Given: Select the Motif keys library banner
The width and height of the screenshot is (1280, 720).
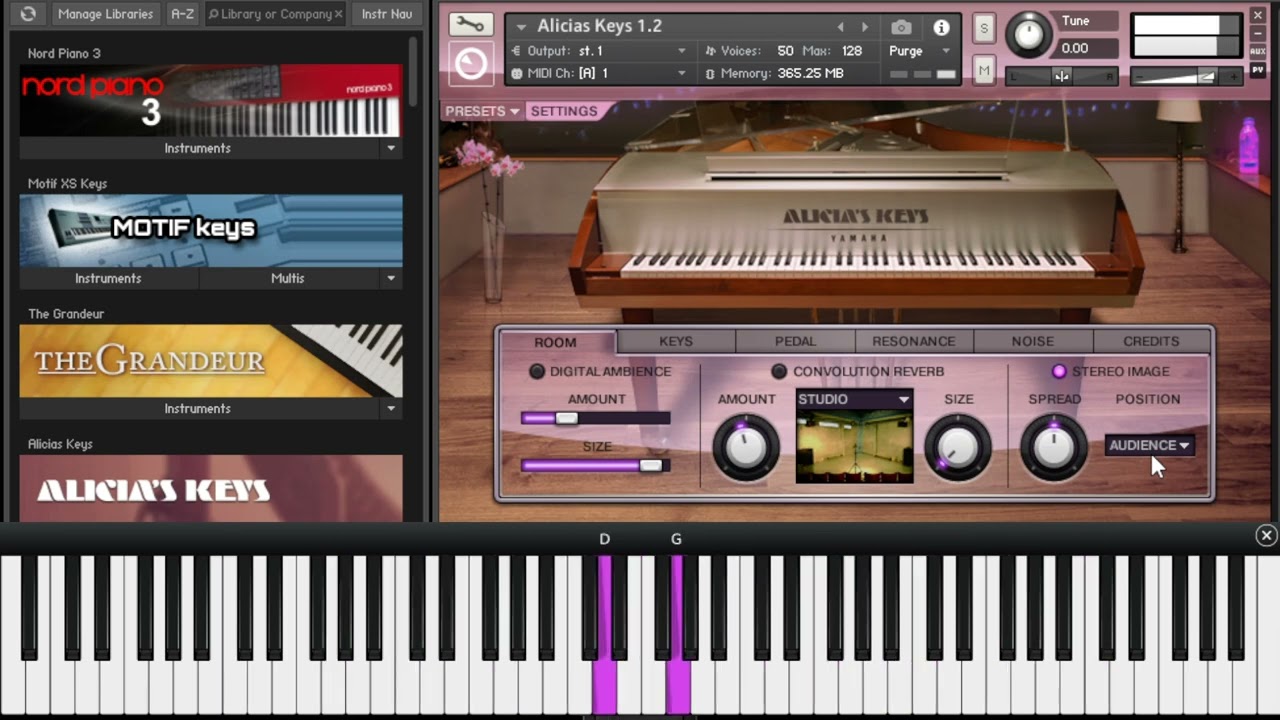Looking at the screenshot, I should point(211,230).
